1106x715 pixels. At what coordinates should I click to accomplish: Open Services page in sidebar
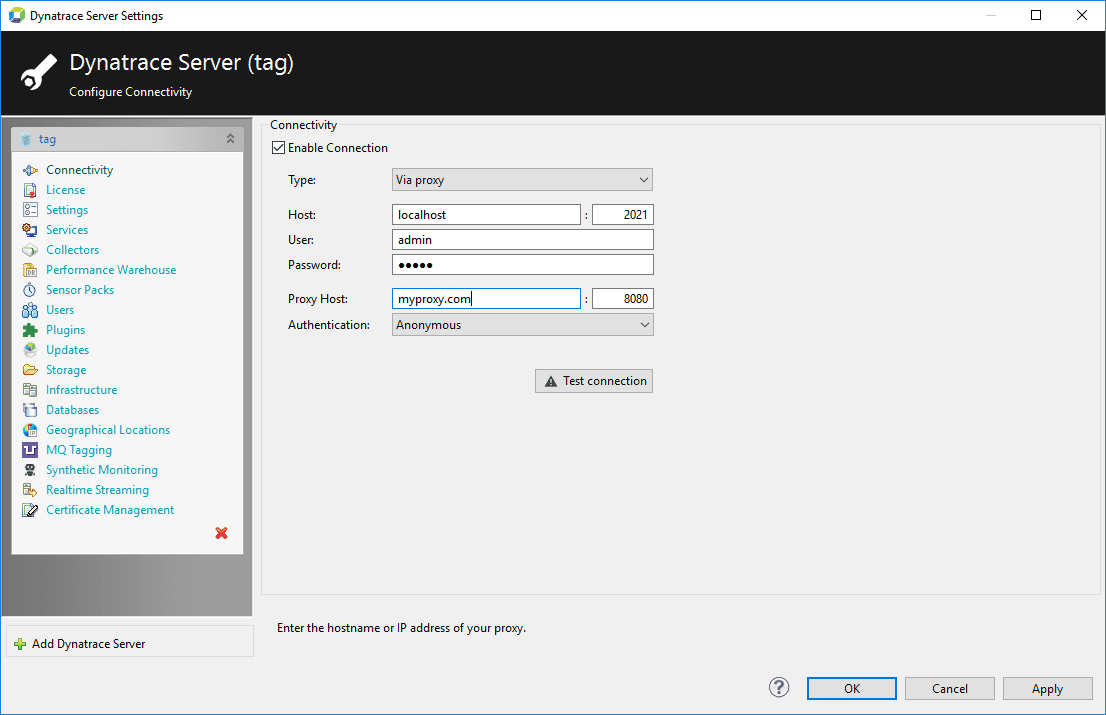coord(67,230)
